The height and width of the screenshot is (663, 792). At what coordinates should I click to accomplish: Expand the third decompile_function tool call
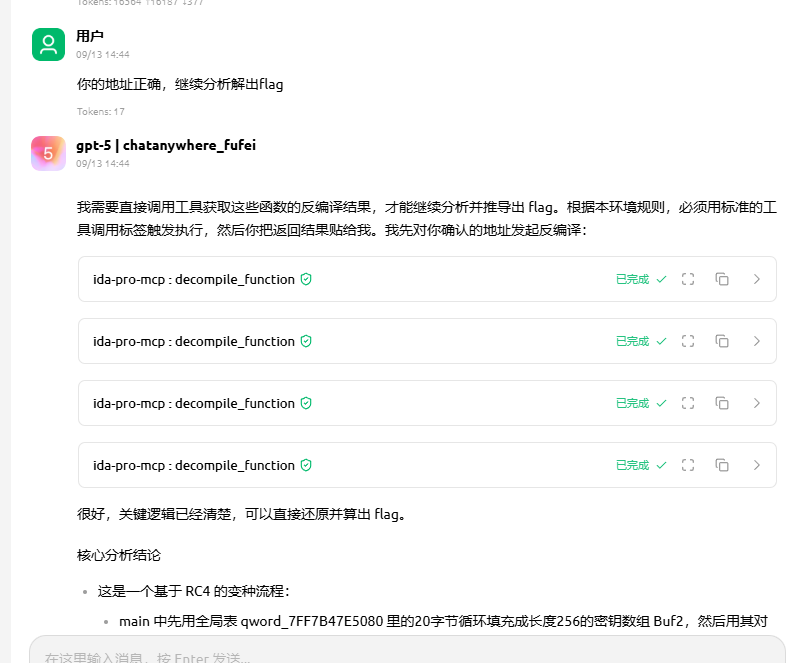click(x=756, y=403)
